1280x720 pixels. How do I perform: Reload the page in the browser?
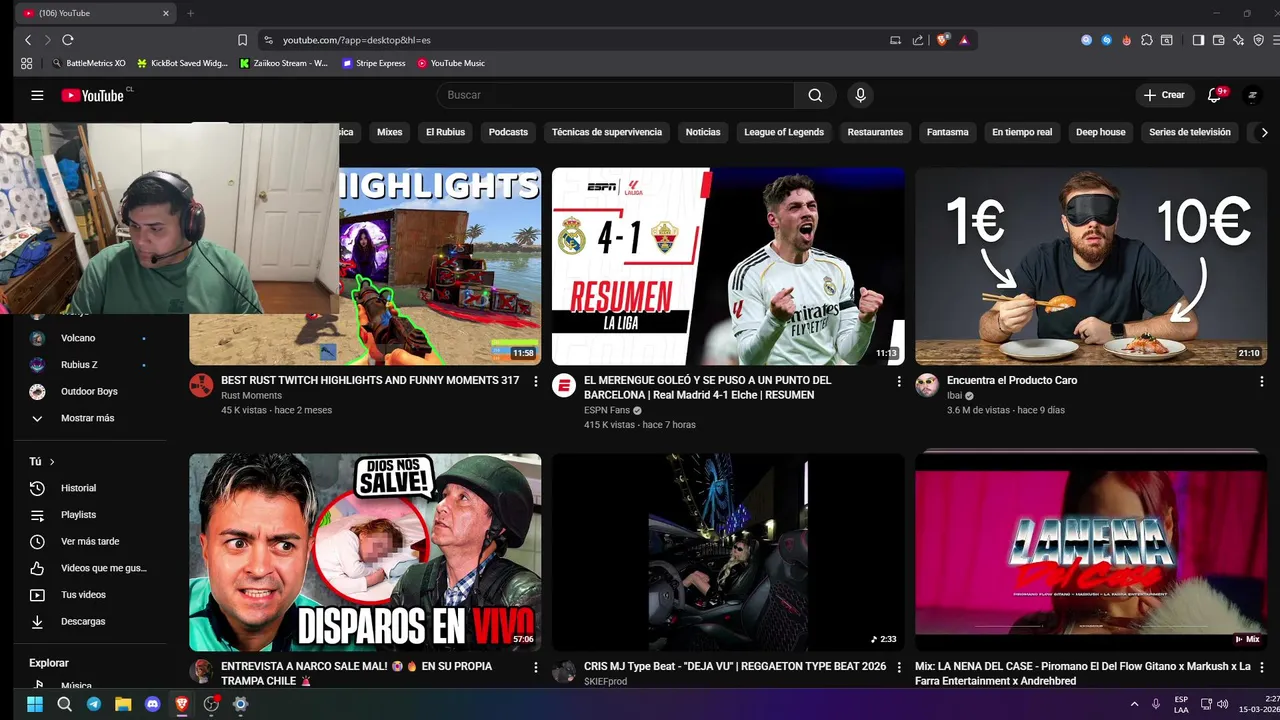point(67,40)
